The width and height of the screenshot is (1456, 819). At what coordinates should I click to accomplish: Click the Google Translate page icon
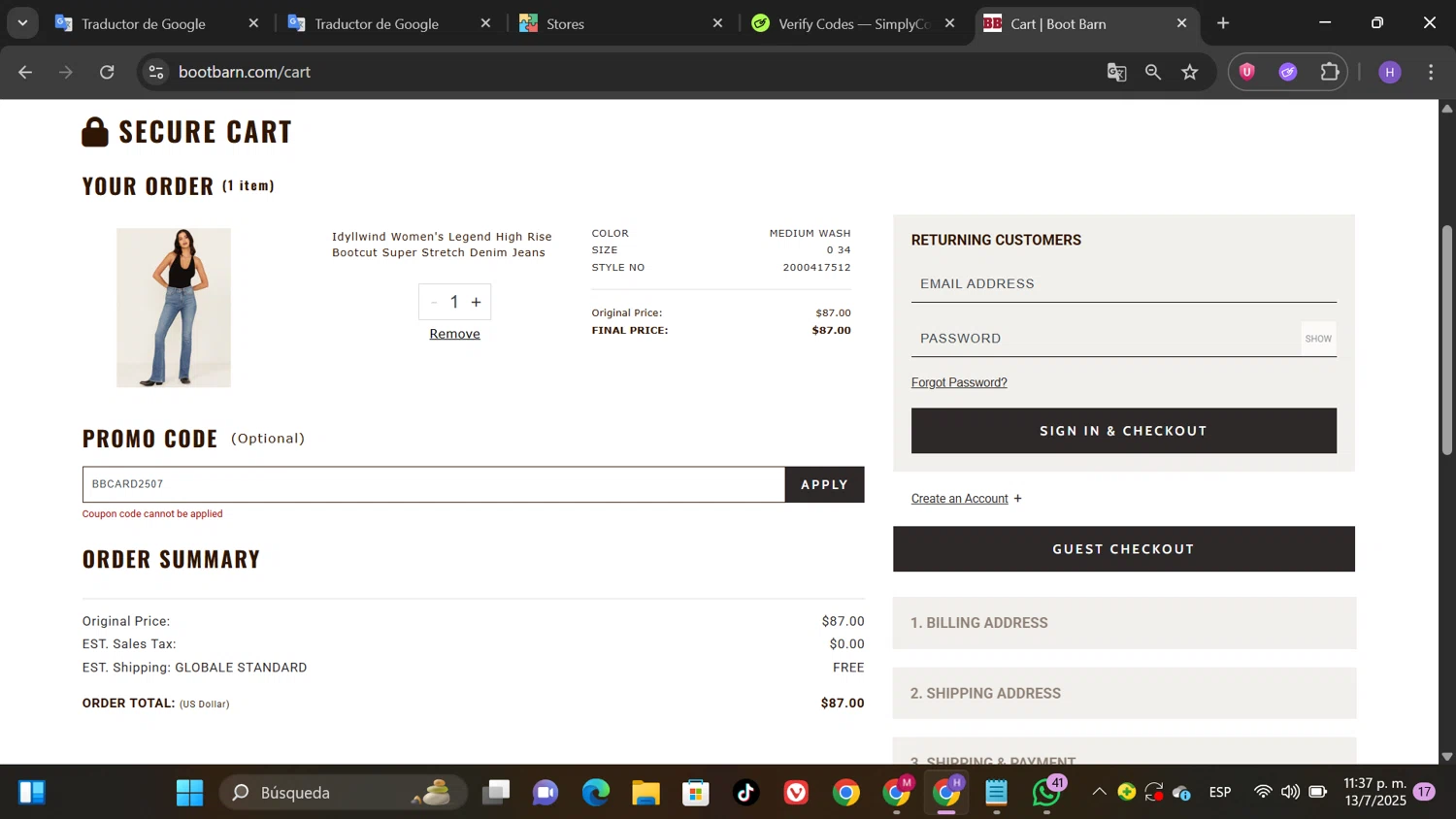(x=1116, y=72)
